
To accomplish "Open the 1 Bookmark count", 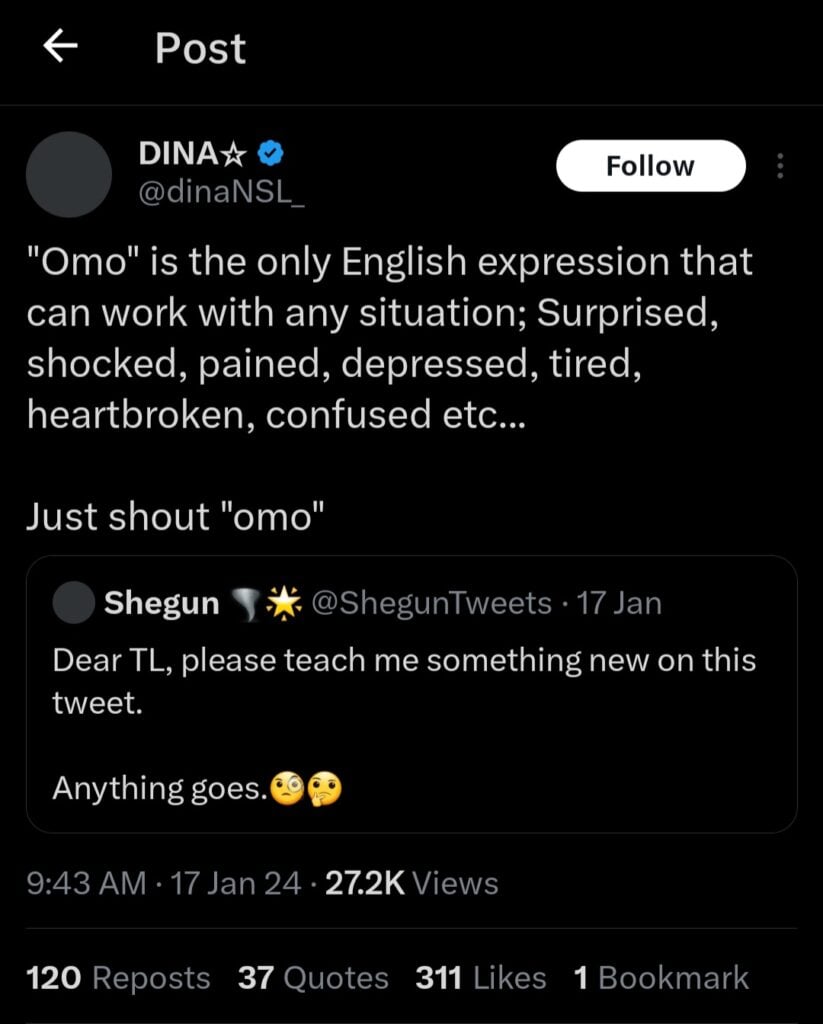I will pos(661,978).
